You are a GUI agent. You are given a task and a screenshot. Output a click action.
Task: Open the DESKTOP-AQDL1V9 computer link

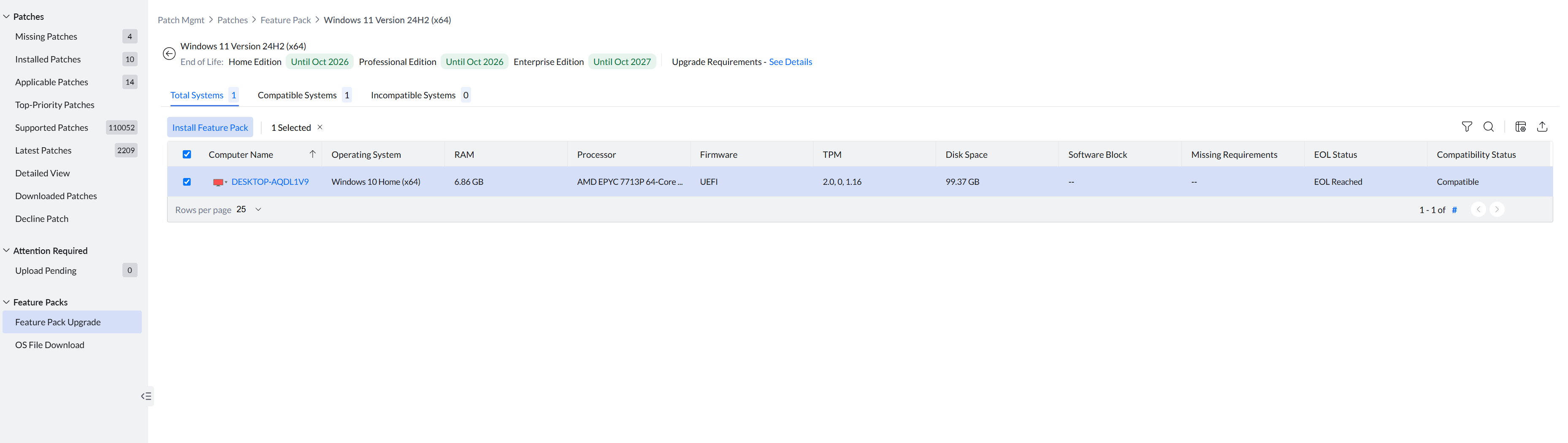[x=270, y=182]
